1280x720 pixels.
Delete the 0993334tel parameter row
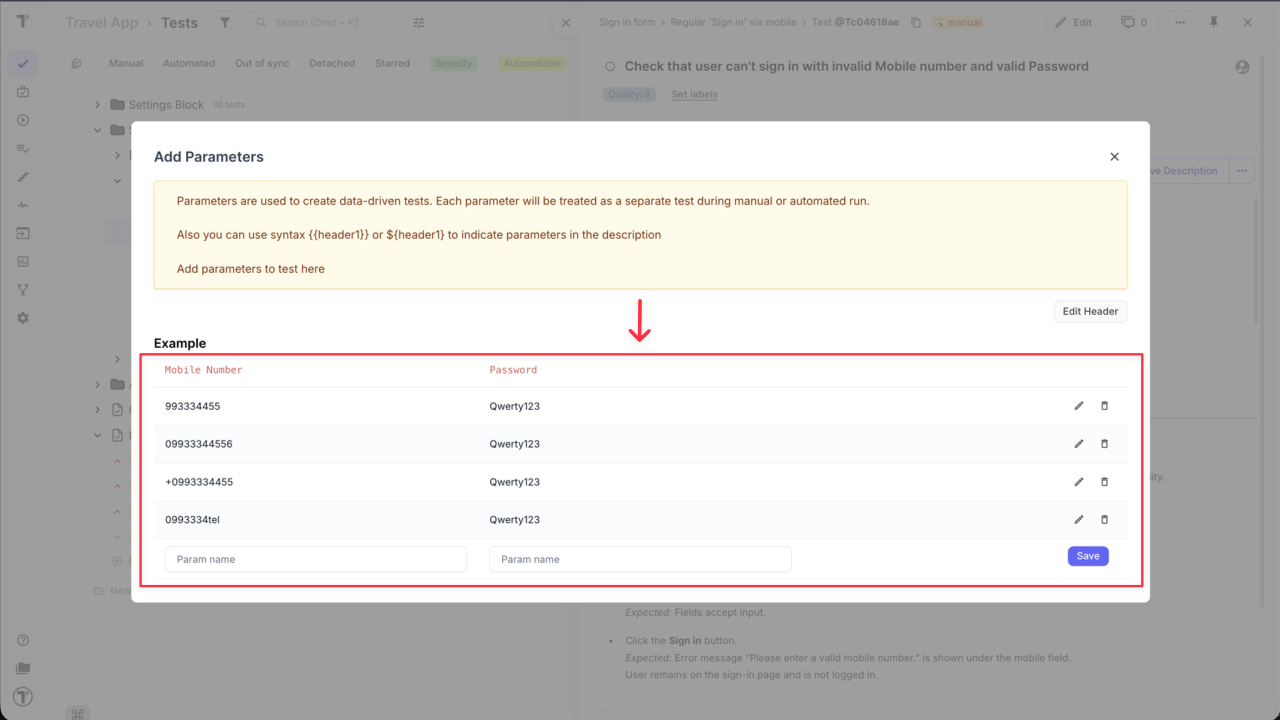point(1104,519)
